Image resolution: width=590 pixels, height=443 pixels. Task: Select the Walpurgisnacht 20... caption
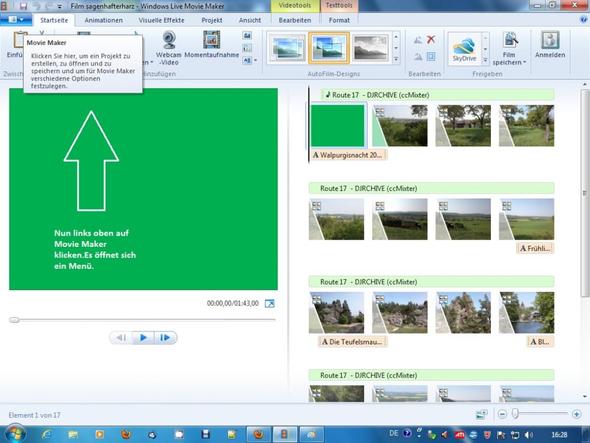point(348,155)
